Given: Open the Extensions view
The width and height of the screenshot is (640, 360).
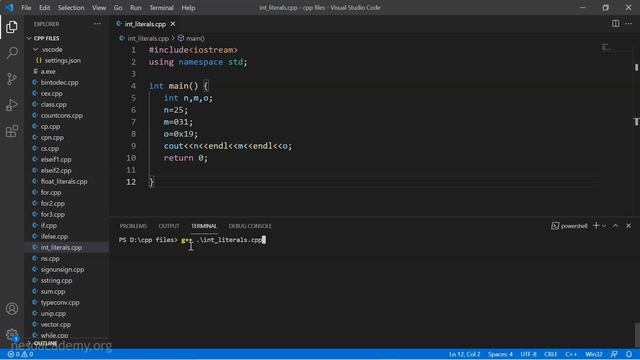Looking at the screenshot, I should pyautogui.click(x=12, y=131).
